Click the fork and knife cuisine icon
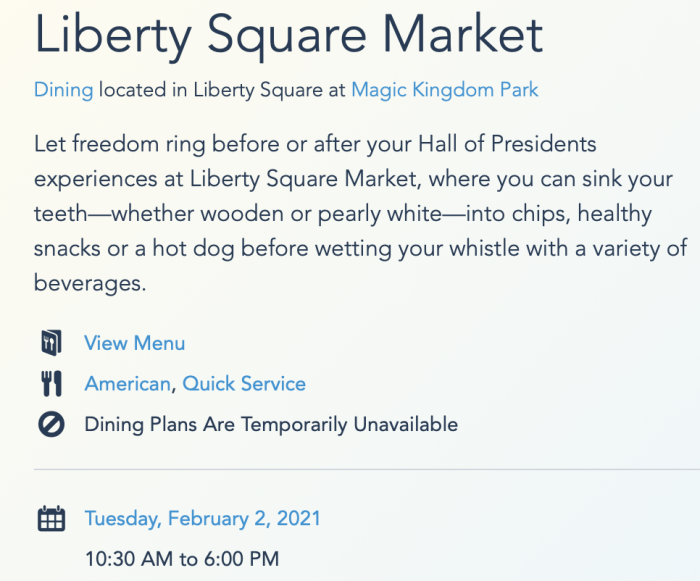 point(51,384)
